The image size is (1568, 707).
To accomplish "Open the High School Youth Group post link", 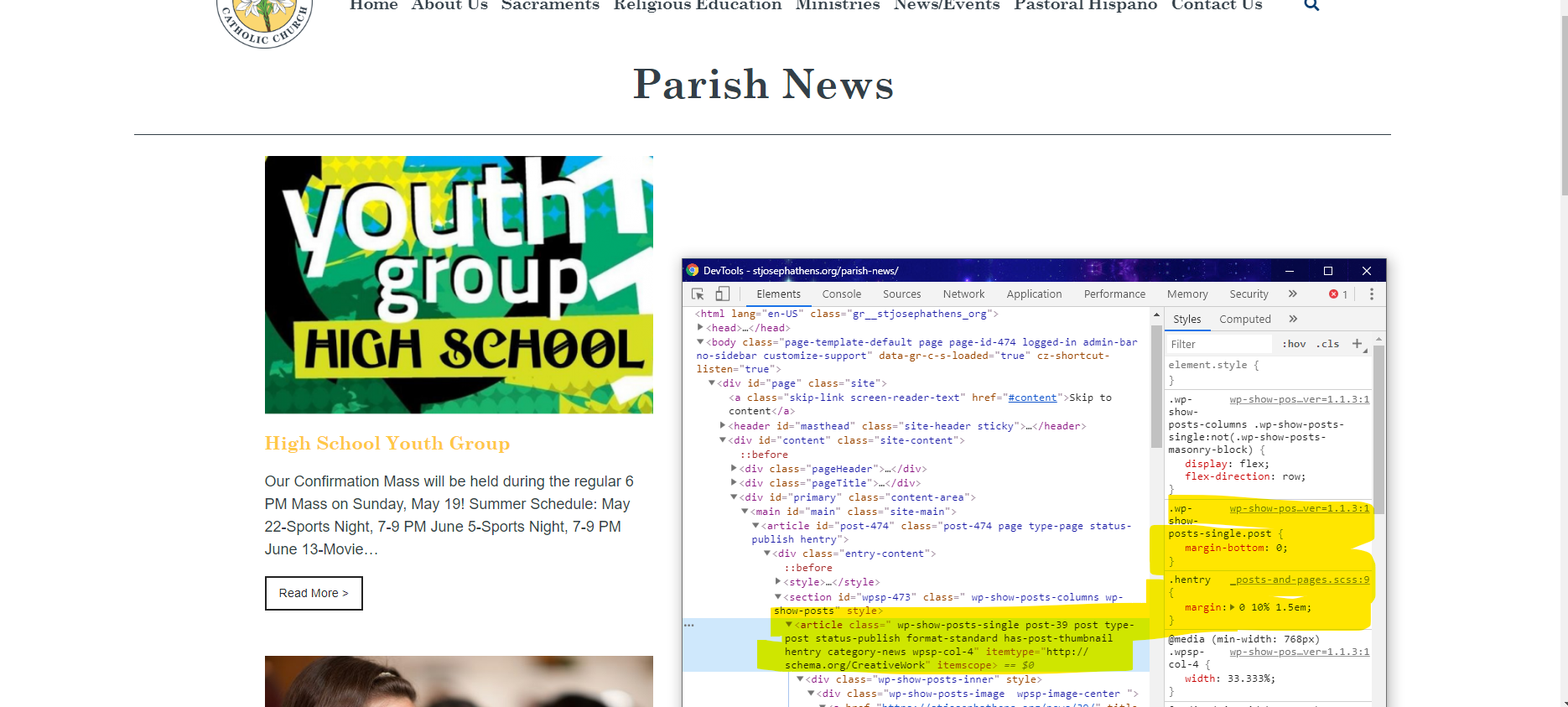I will (x=387, y=444).
